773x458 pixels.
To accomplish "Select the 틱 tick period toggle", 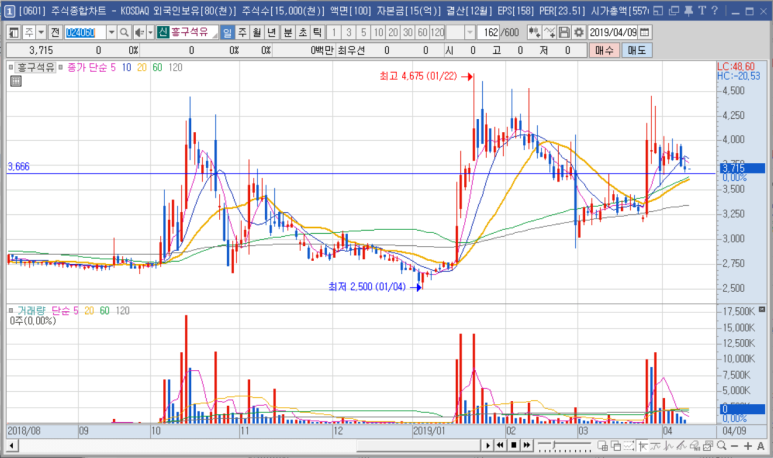I will click(x=317, y=33).
